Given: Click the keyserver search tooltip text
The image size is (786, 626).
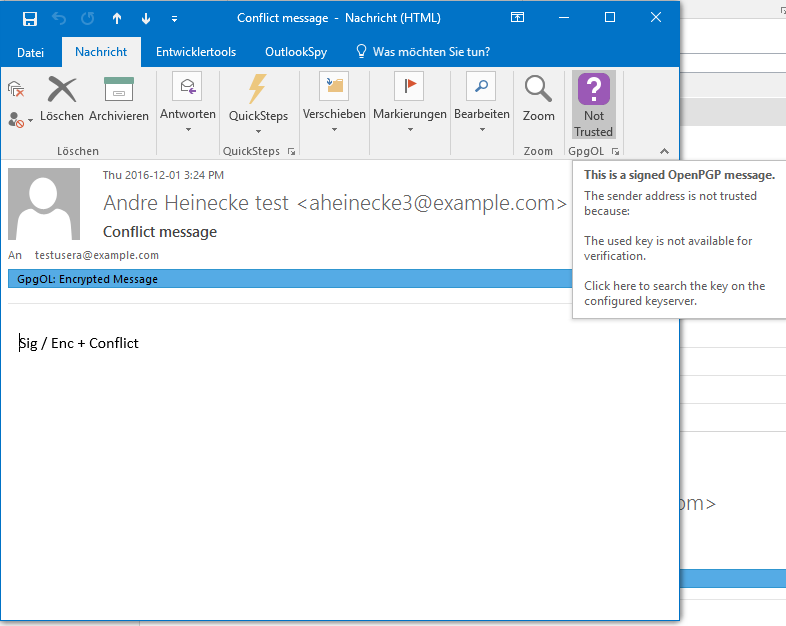Looking at the screenshot, I should [674, 293].
